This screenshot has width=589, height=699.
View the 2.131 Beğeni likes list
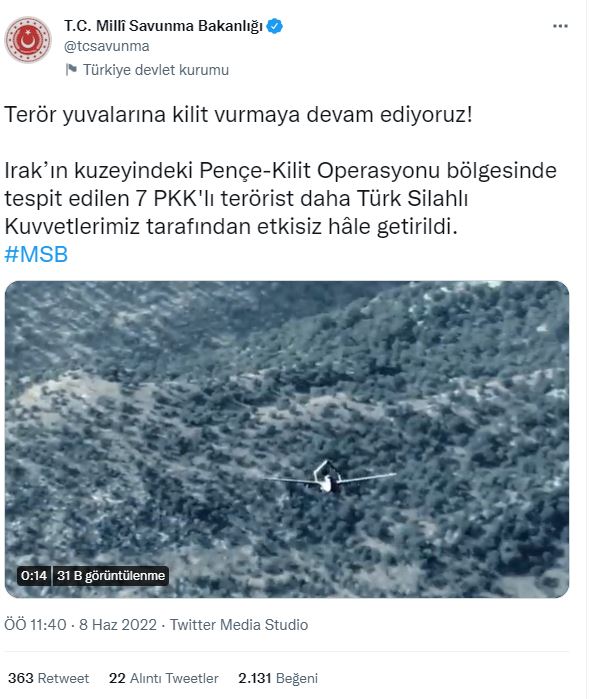tap(278, 678)
